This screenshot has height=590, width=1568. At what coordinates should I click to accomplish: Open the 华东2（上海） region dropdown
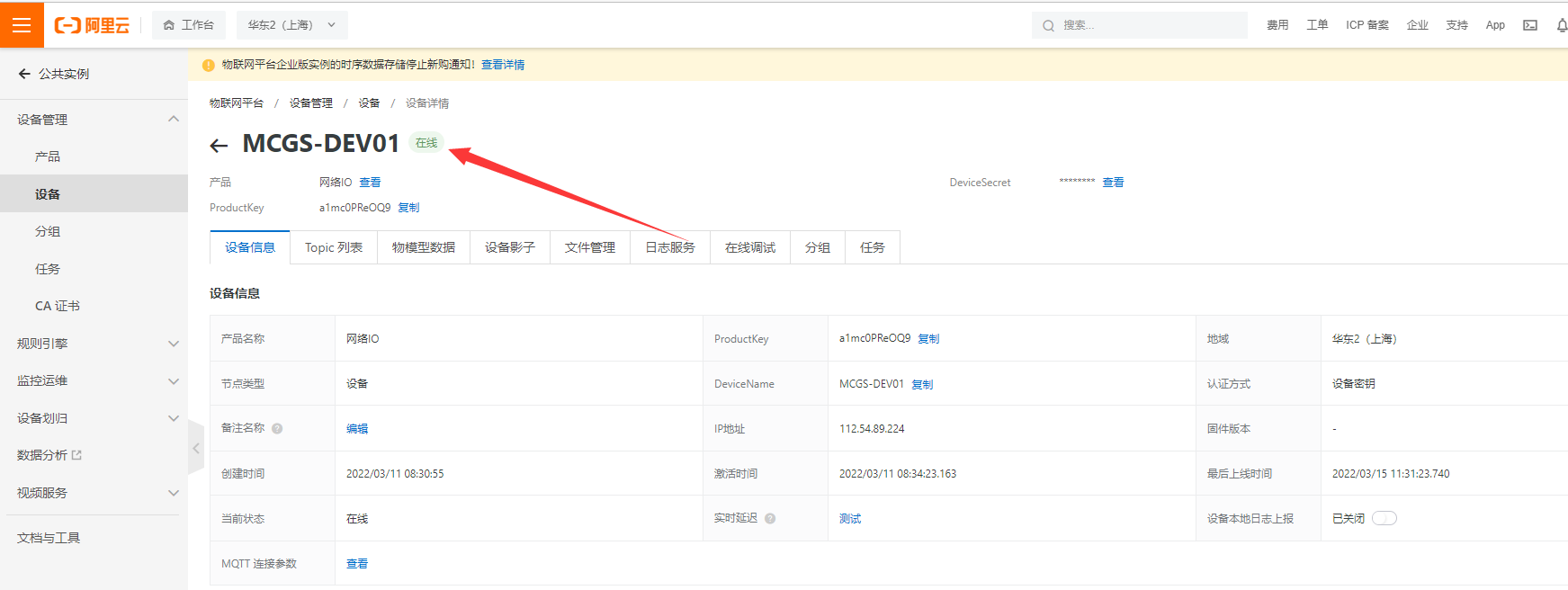tap(291, 25)
